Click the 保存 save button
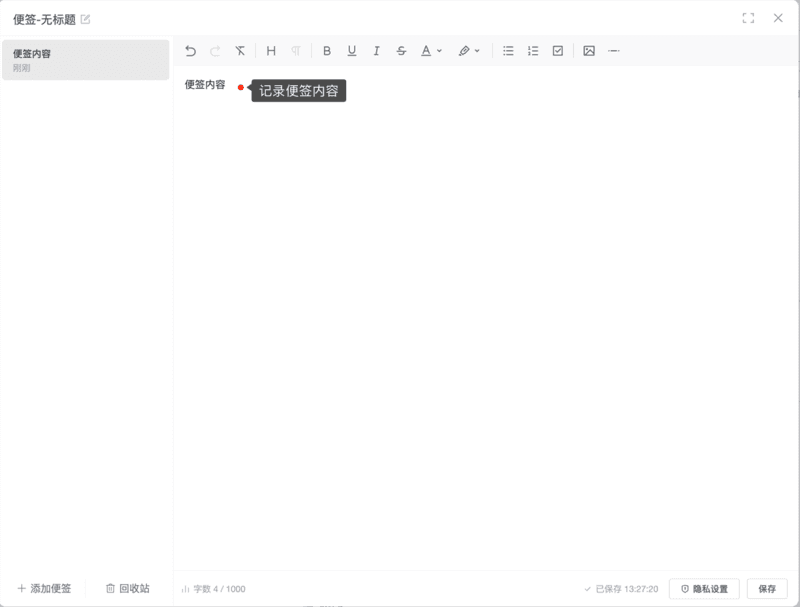 pyautogui.click(x=767, y=589)
